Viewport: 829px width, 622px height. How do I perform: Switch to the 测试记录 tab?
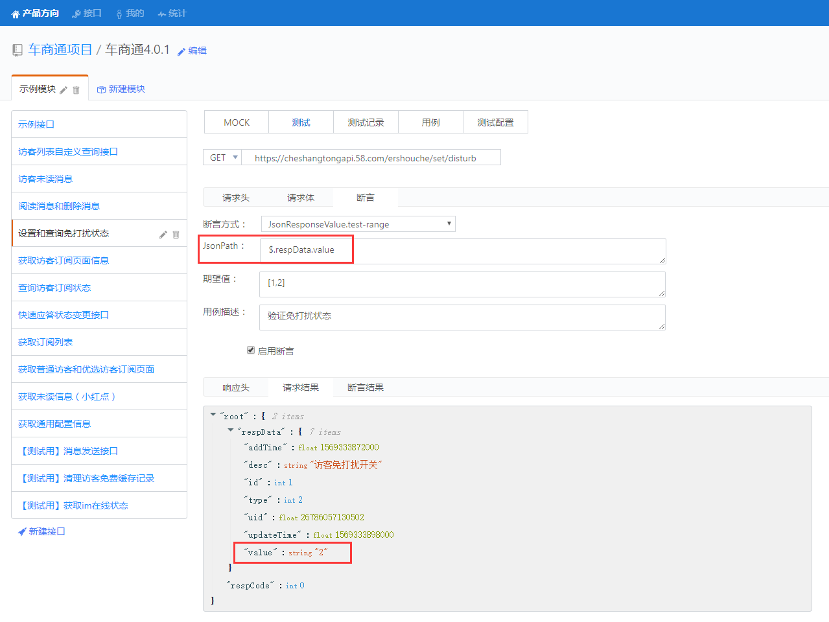366,123
